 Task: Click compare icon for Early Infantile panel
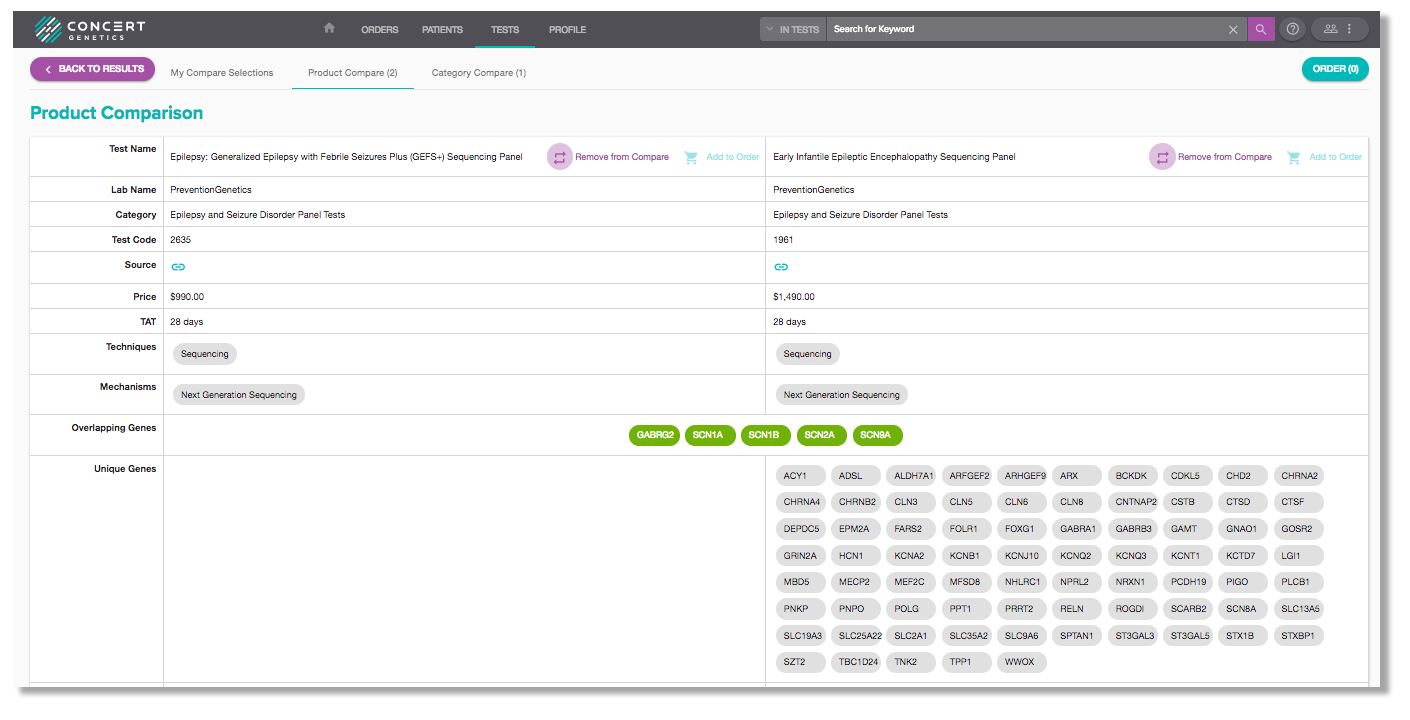point(1162,157)
